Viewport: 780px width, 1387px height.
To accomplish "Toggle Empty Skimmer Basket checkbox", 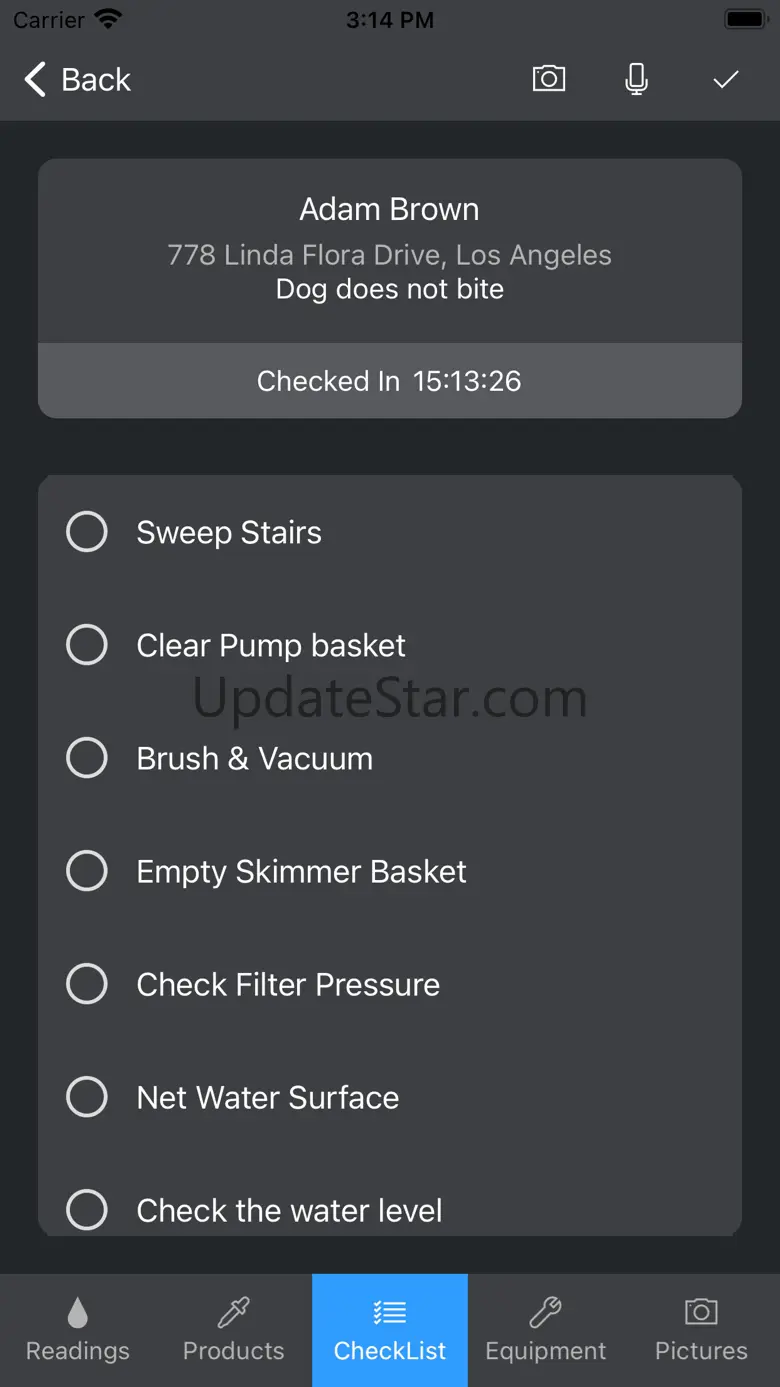I will (87, 871).
